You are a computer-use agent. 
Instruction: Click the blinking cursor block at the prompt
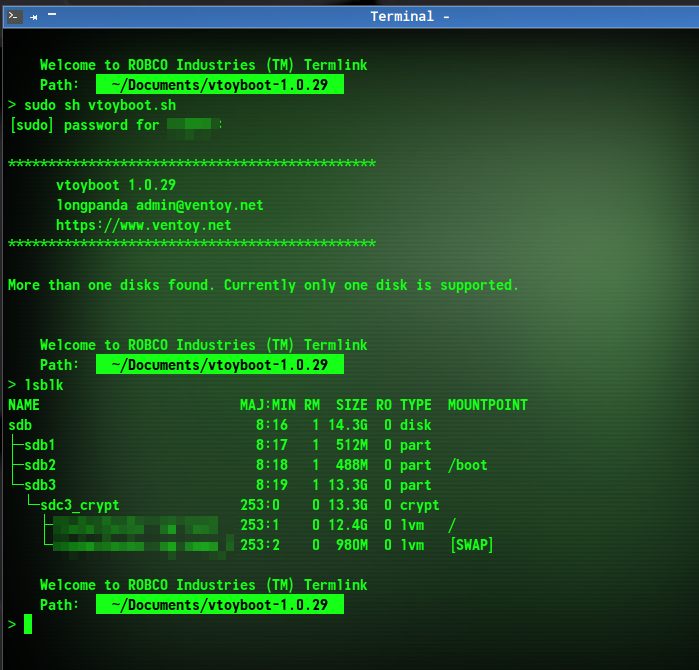[x=28, y=624]
